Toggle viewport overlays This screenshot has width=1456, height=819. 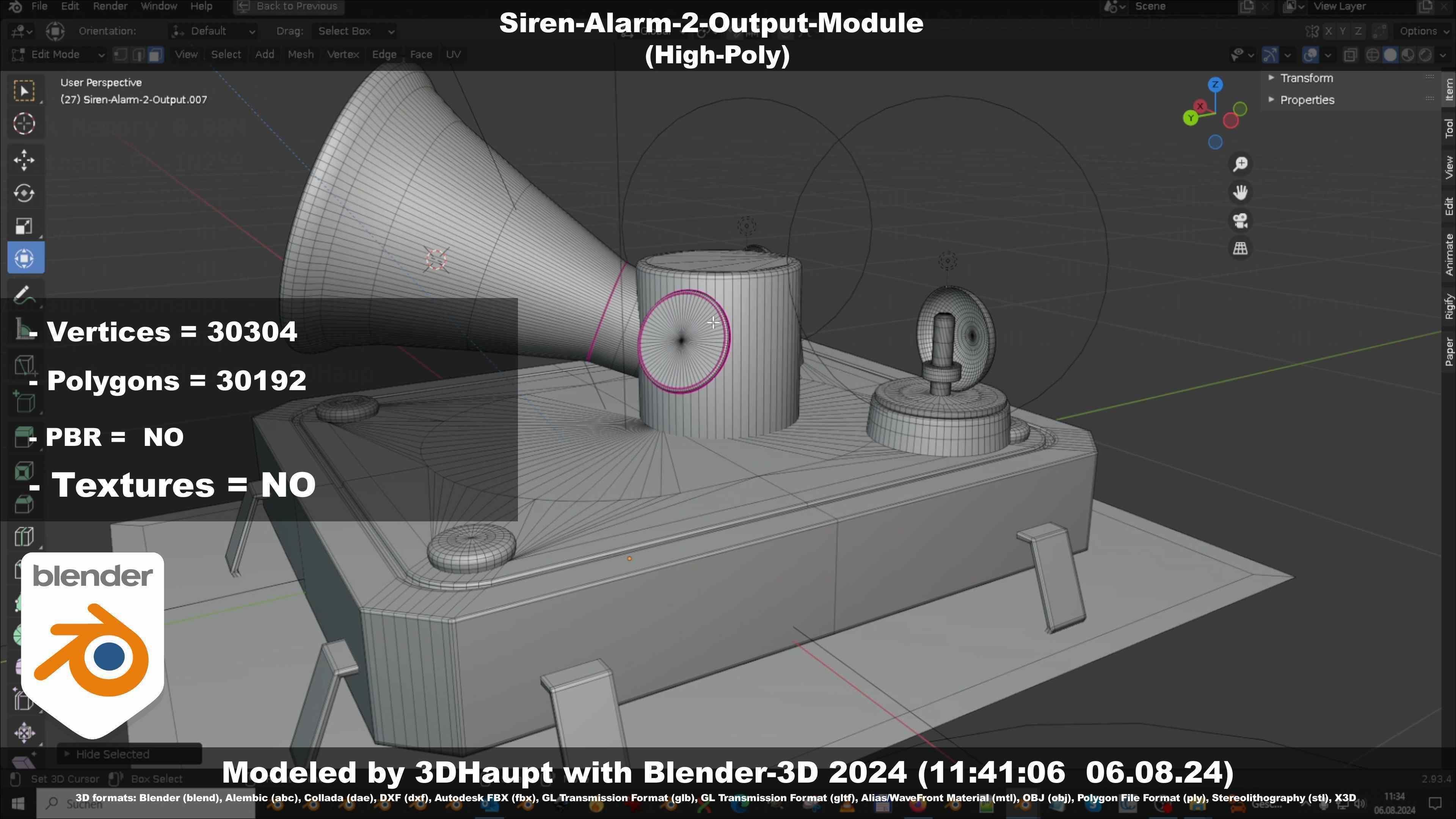tap(1310, 55)
